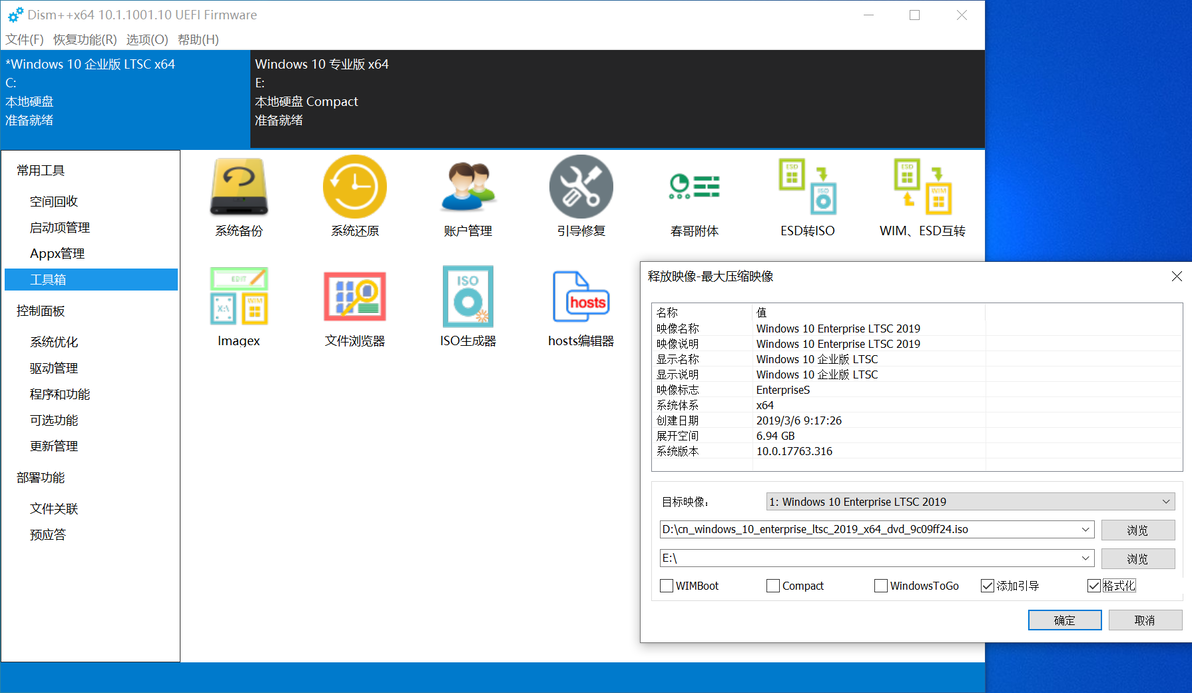Select the 展开空间 6.94 GB row
Viewport: 1192px width, 693px height.
916,436
